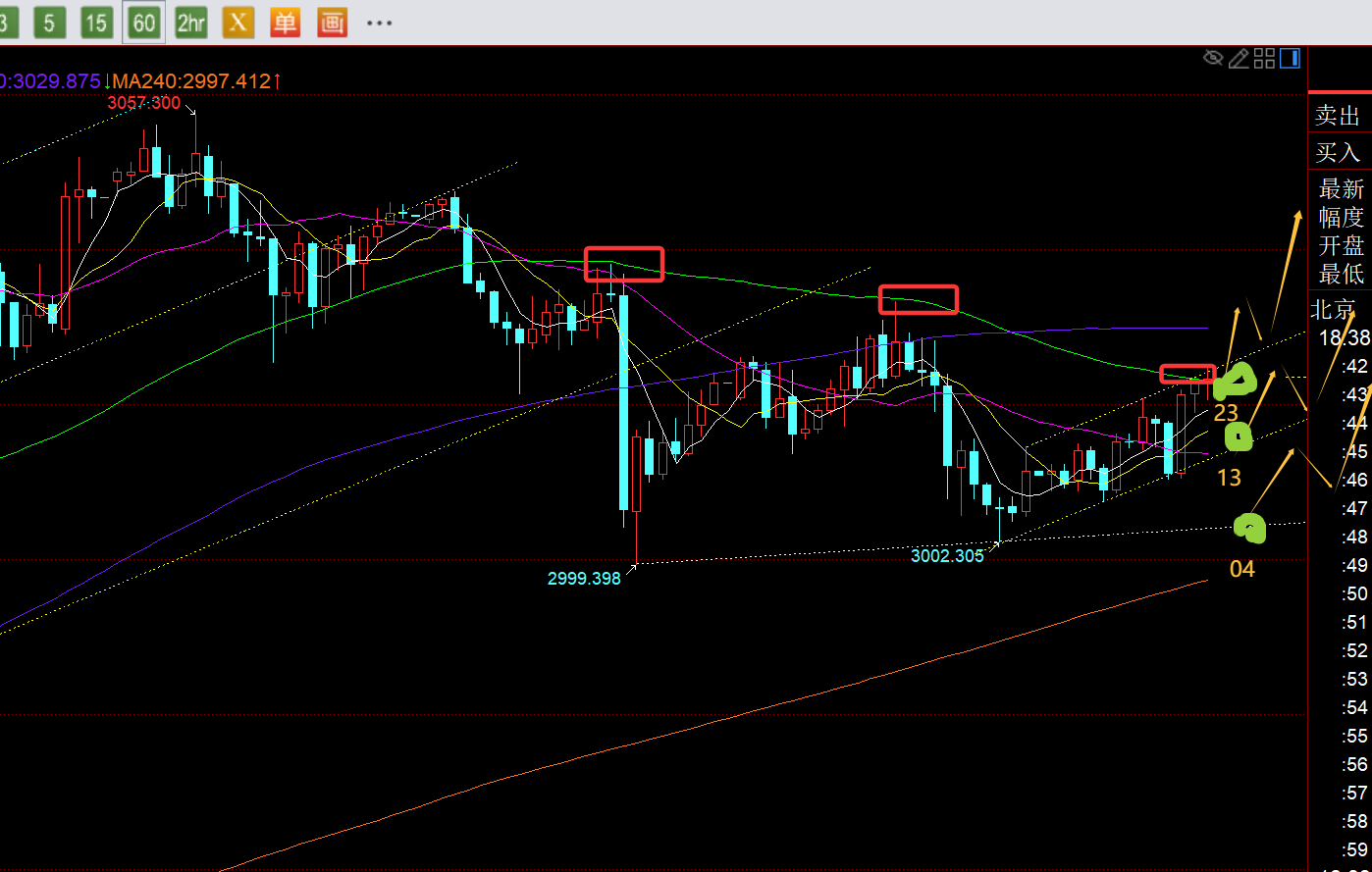The image size is (1372, 872).
Task: Open the red 单 order icon
Action: [285, 23]
